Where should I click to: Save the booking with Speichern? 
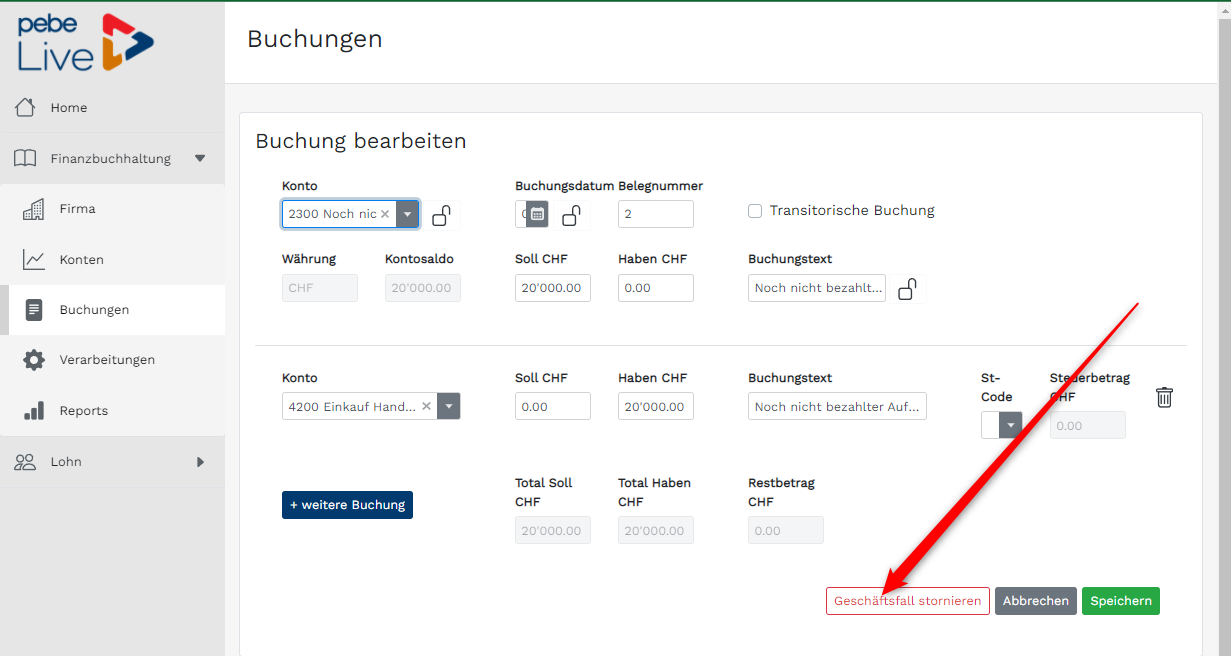click(x=1120, y=601)
